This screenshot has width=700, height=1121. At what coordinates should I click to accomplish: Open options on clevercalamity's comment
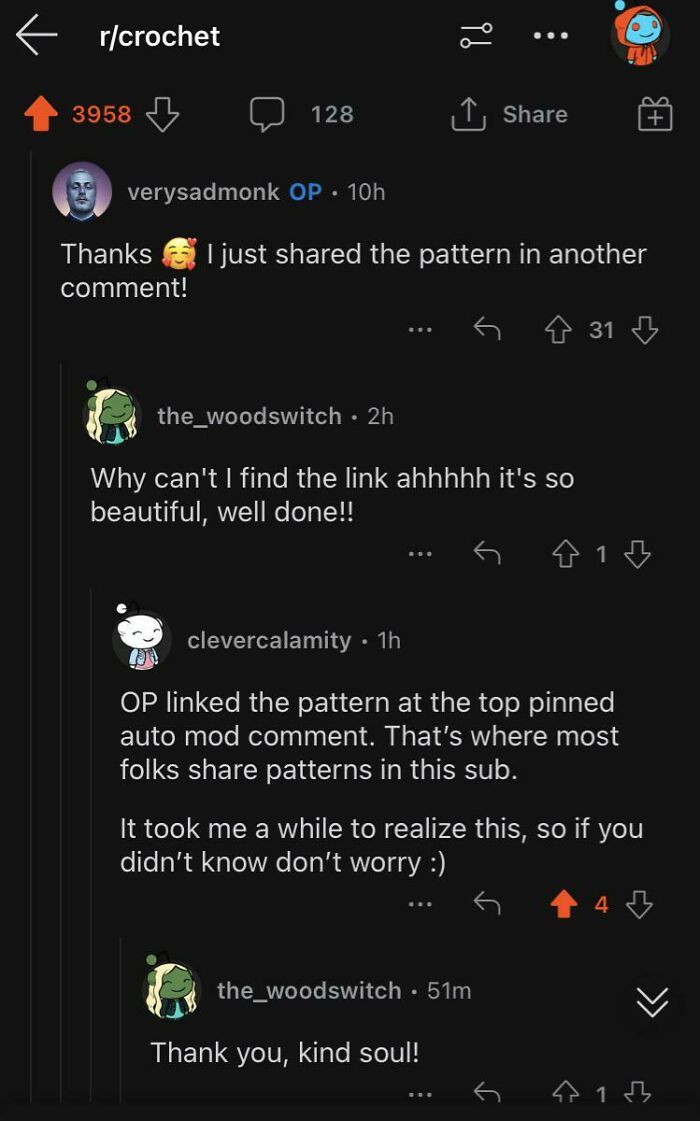tap(420, 904)
